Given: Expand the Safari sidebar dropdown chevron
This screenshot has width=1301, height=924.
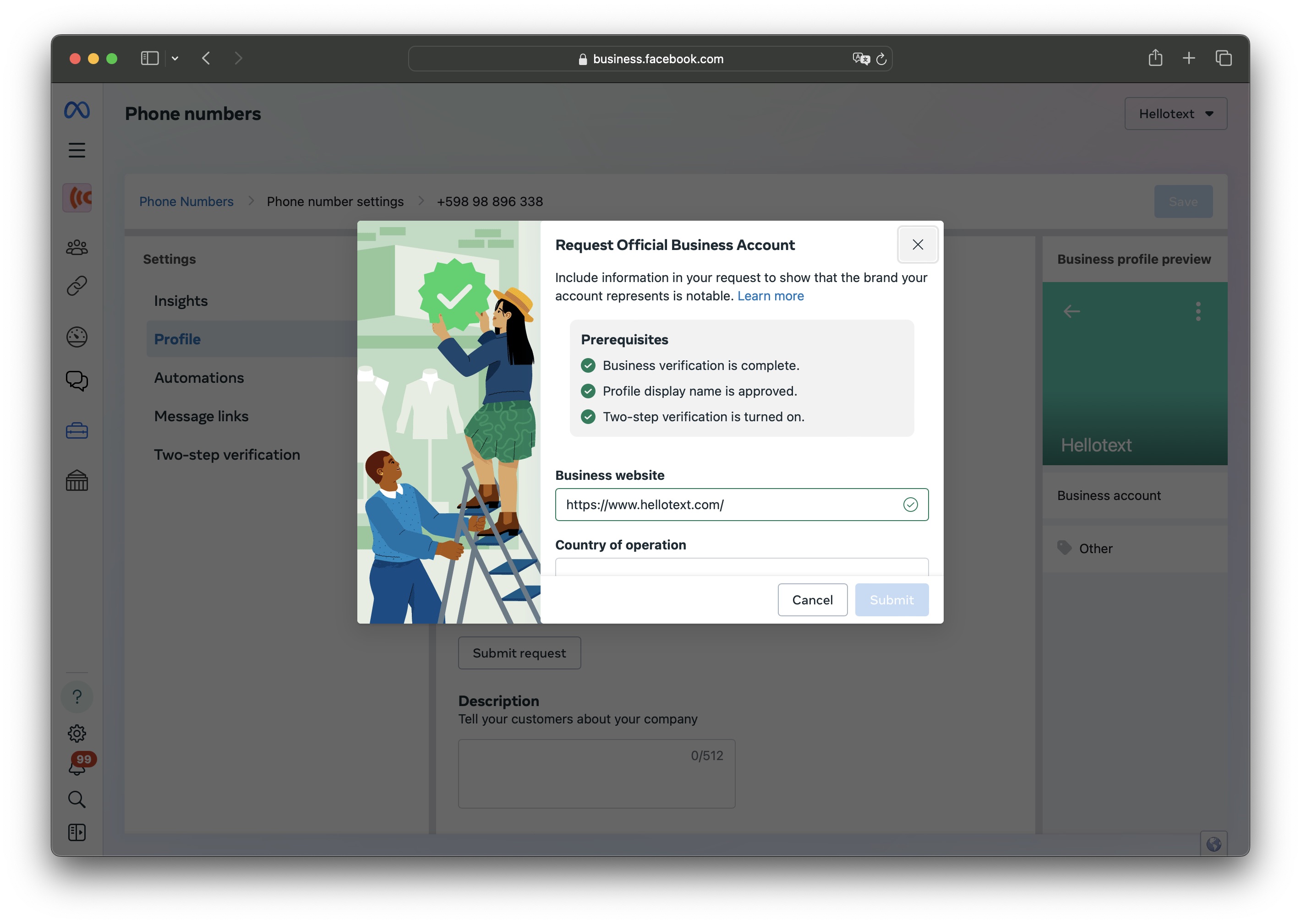Looking at the screenshot, I should pos(175,58).
